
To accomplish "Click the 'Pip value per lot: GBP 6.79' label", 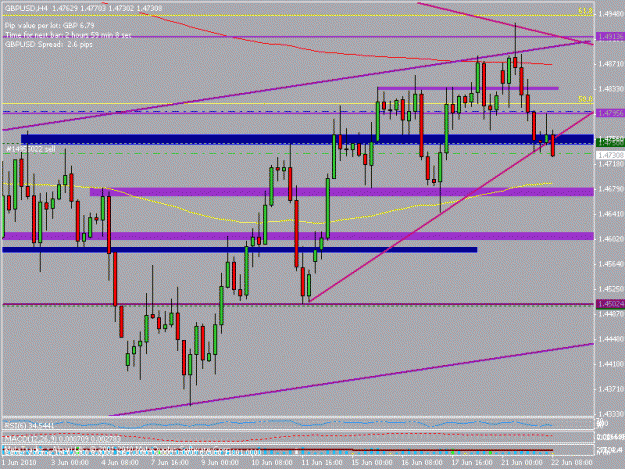I will pyautogui.click(x=49, y=26).
